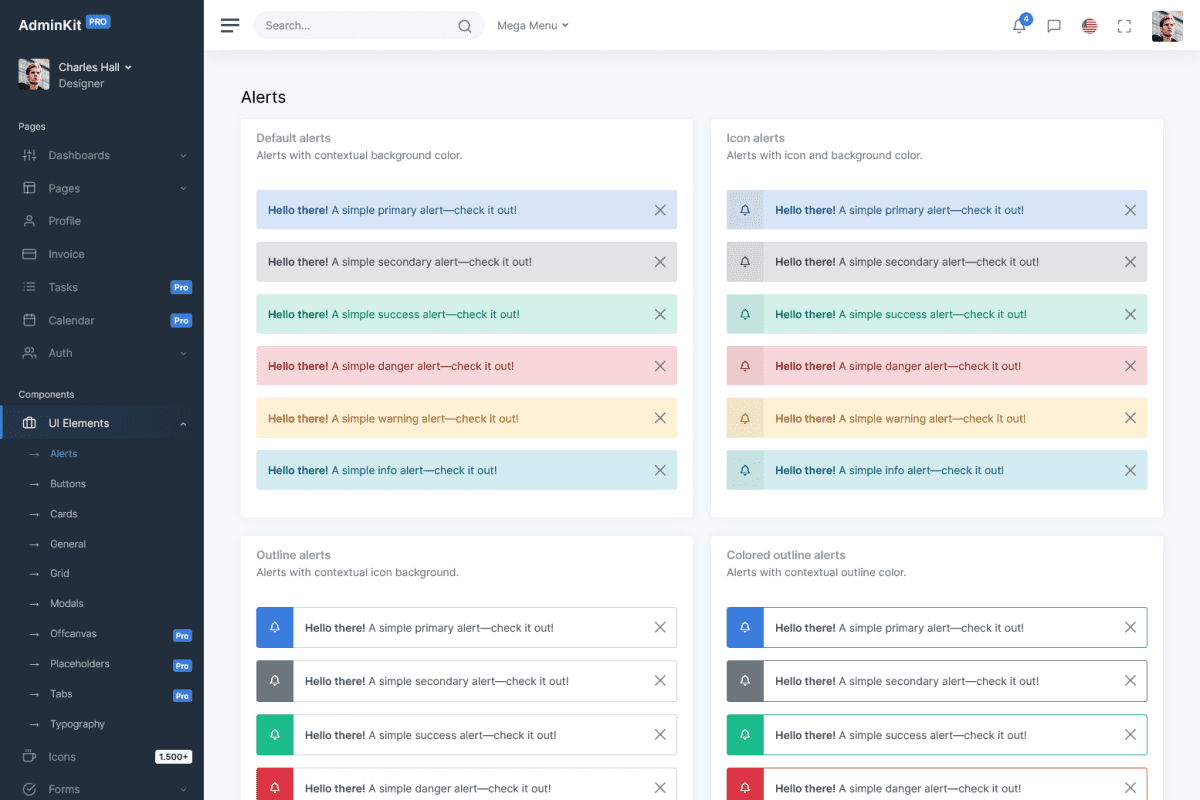Click the search magnifier icon
This screenshot has width=1200, height=800.
[x=465, y=26]
